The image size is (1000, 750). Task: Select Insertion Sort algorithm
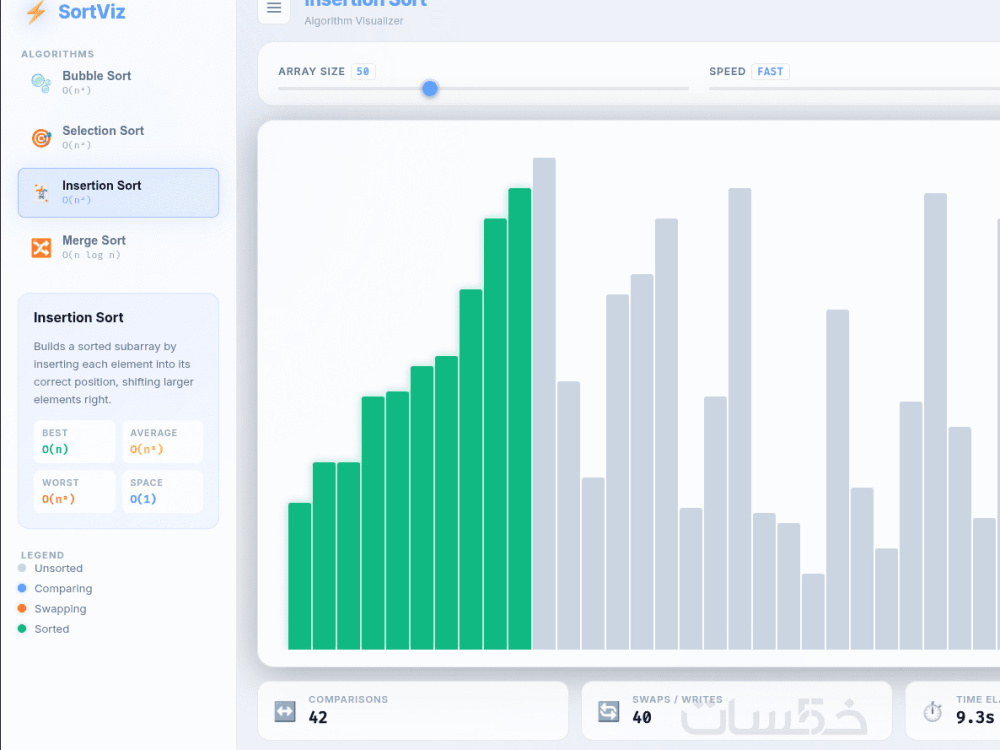coord(119,193)
